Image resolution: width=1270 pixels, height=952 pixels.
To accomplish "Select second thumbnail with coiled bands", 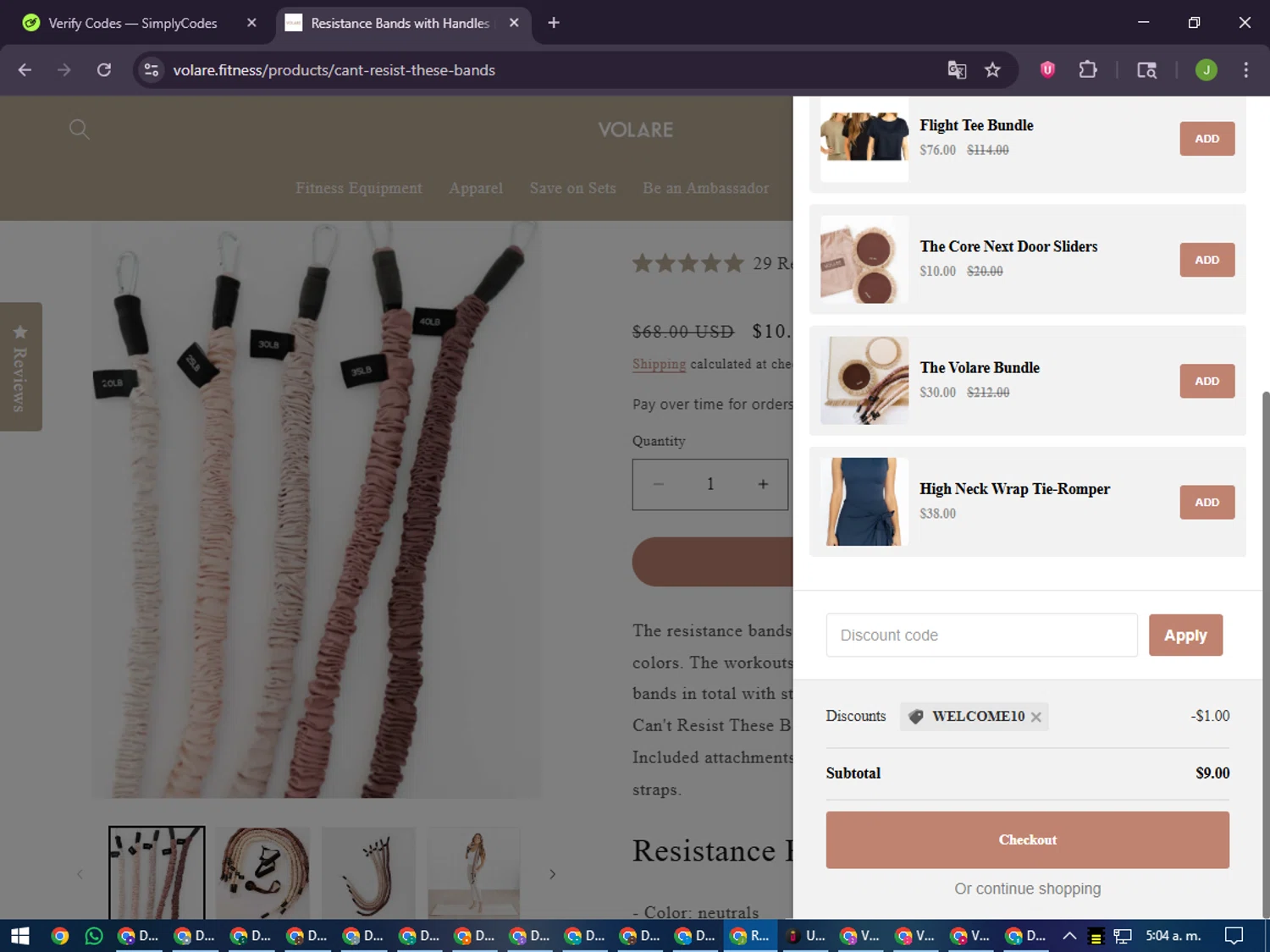I will 262,873.
